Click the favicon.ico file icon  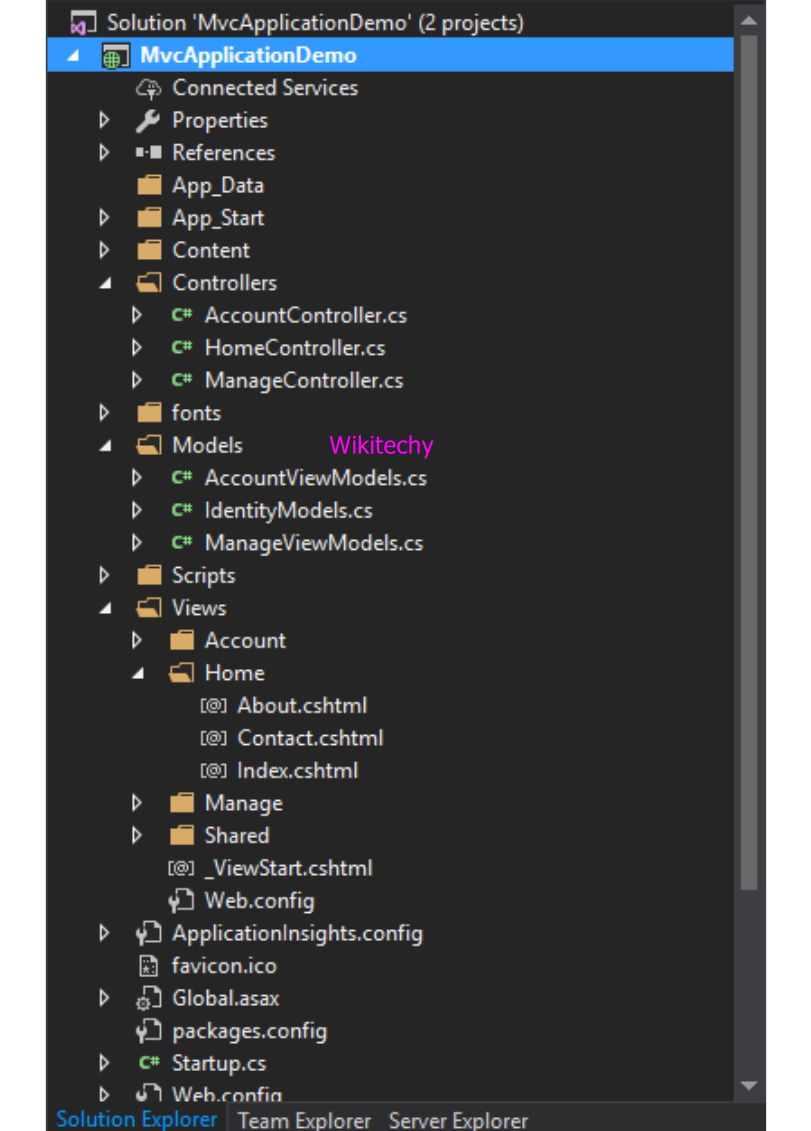coord(148,966)
